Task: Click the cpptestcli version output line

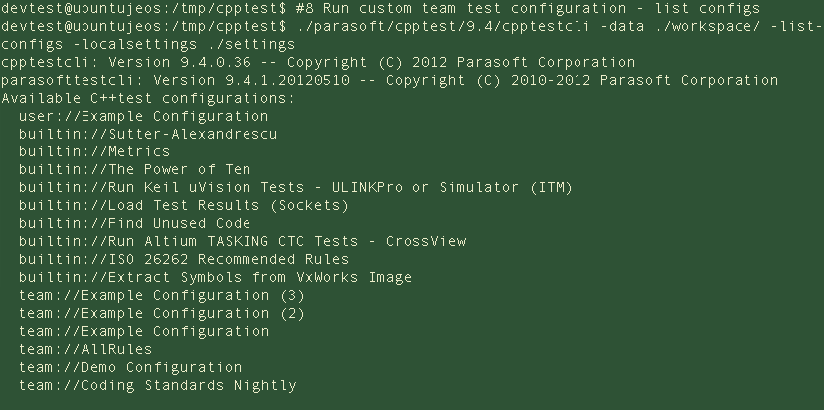Action: click(318, 63)
